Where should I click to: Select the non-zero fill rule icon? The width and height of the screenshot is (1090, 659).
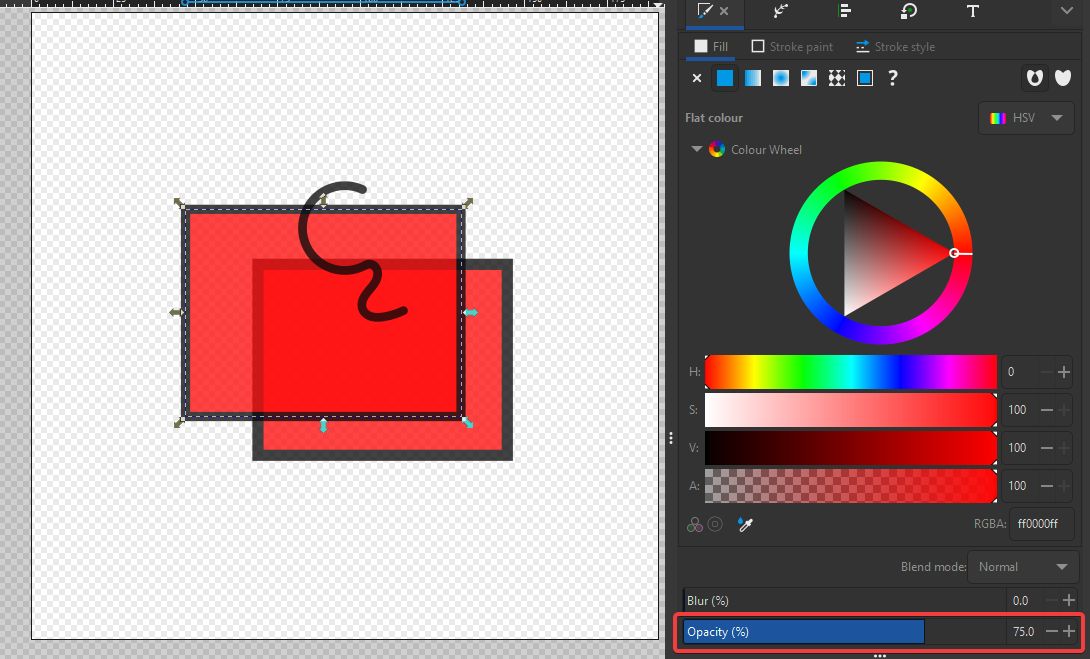point(1063,78)
